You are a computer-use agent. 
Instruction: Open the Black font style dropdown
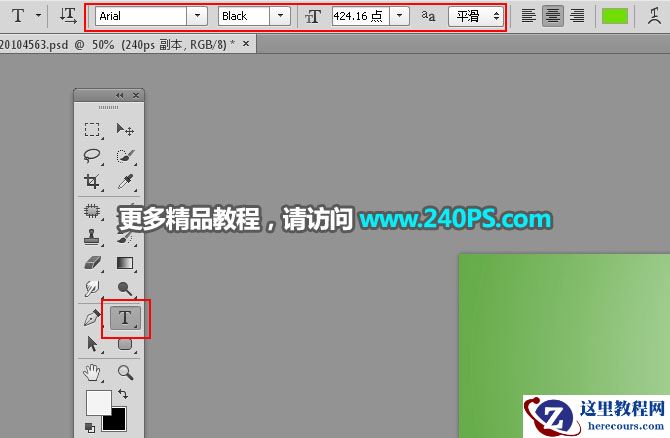coord(280,16)
